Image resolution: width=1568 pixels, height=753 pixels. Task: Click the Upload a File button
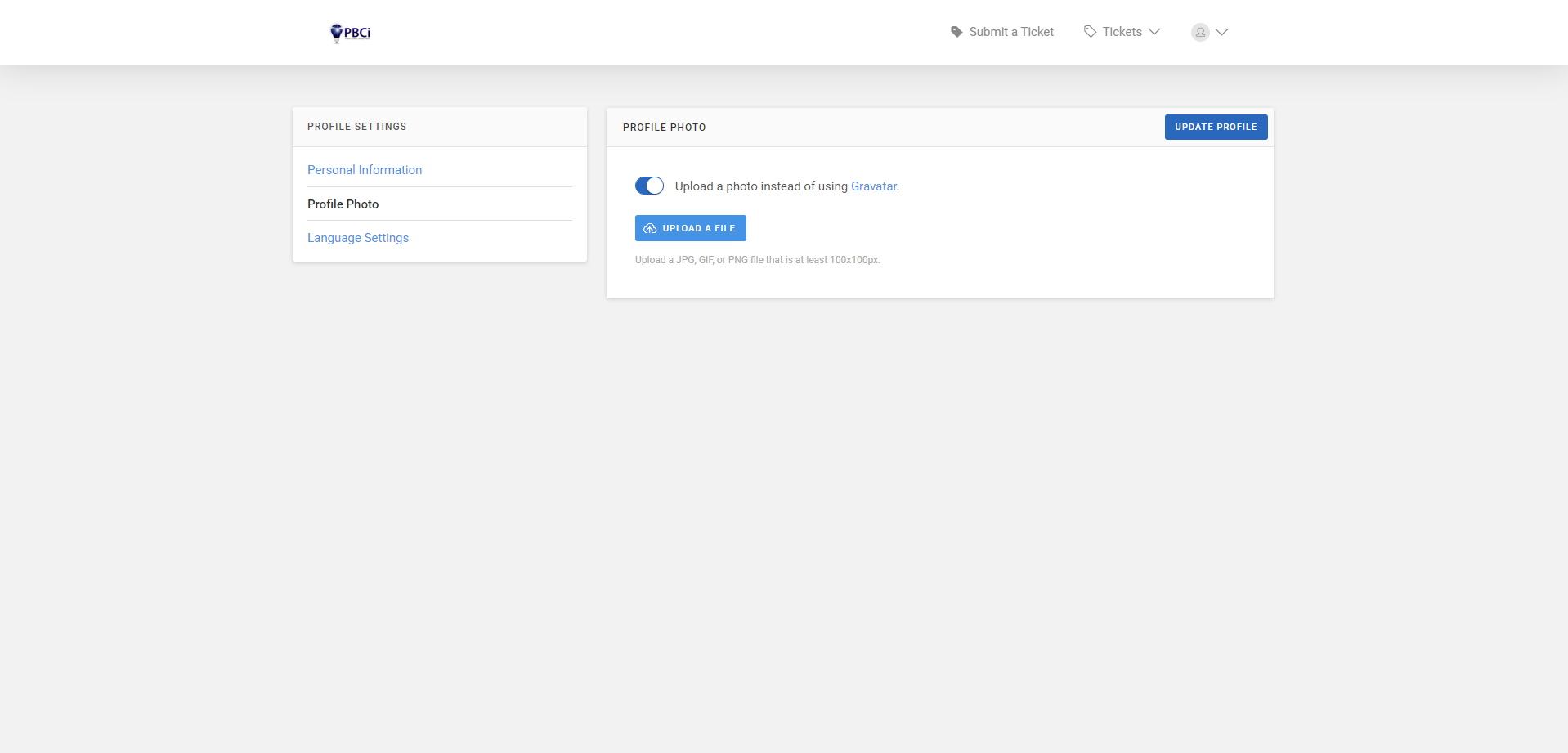coord(691,228)
